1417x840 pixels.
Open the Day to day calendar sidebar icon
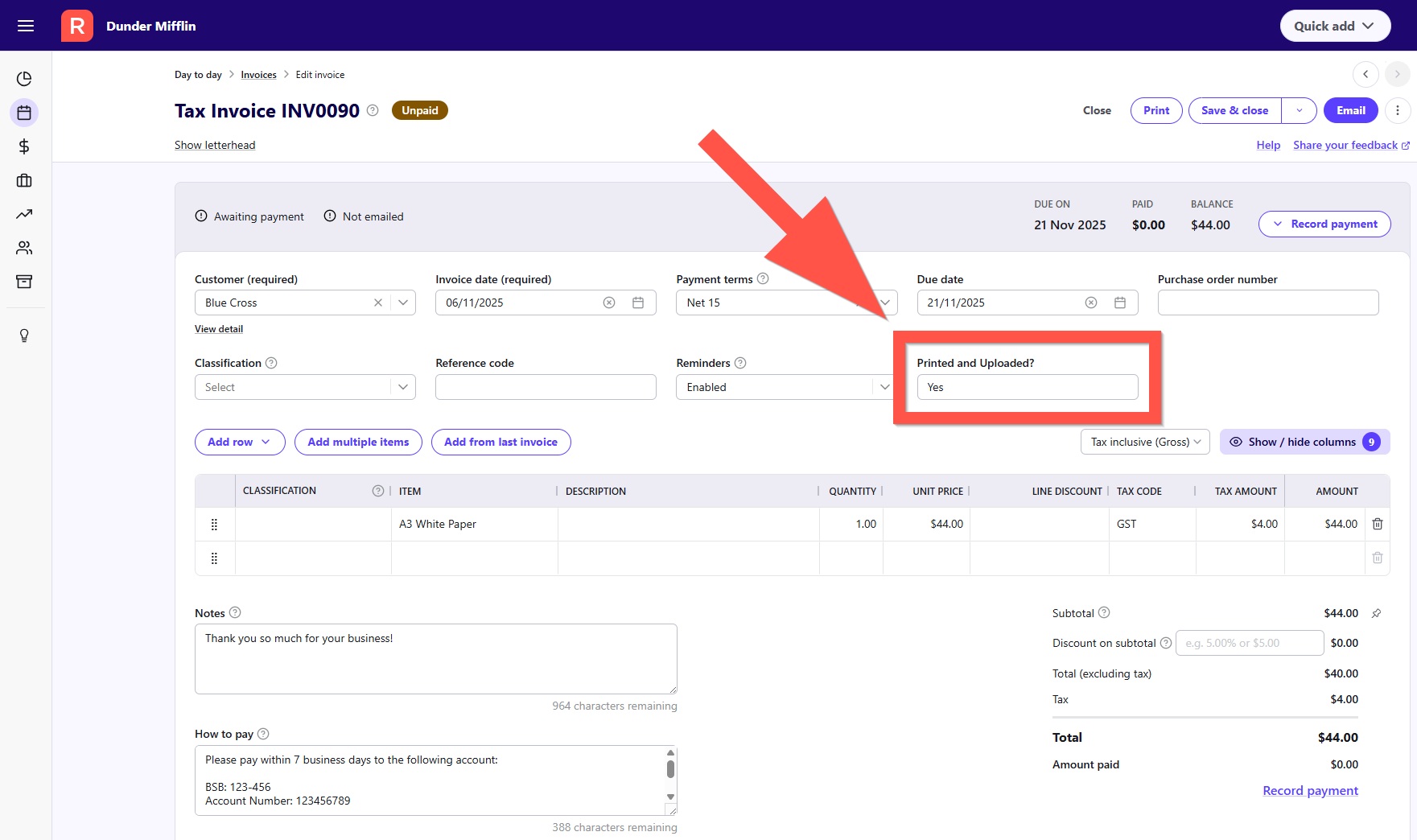[x=24, y=113]
